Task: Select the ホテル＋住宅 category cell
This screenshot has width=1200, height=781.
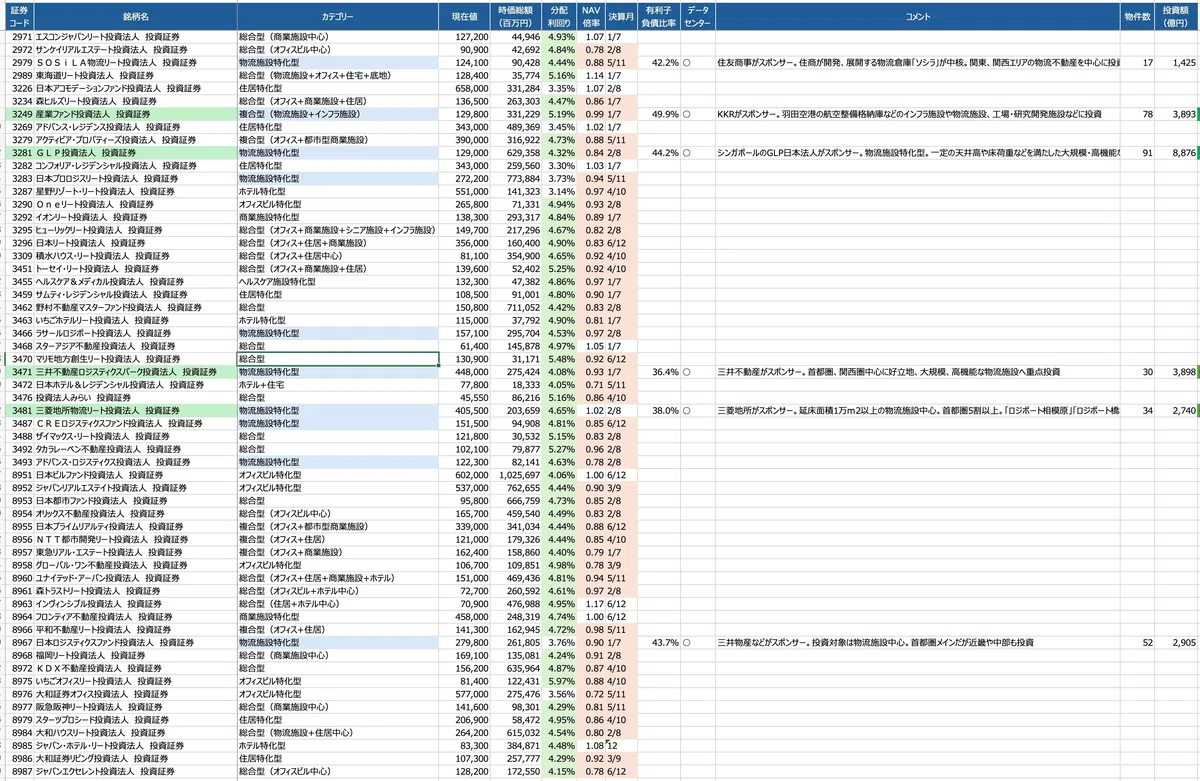Action: [x=339, y=385]
